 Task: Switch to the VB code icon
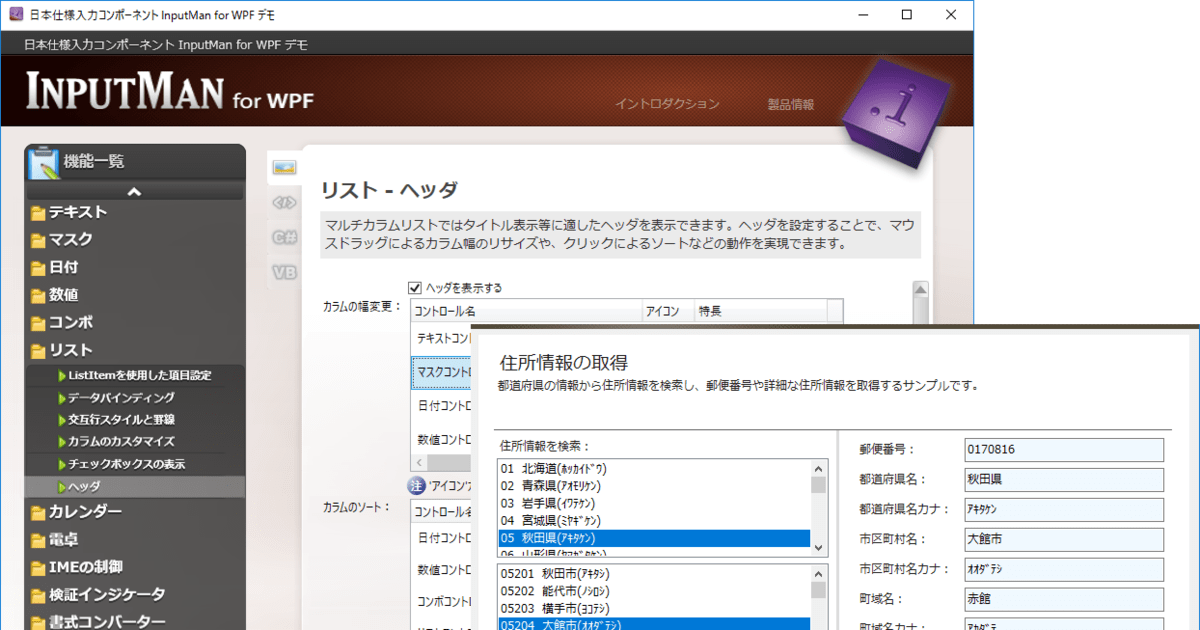pyautogui.click(x=284, y=272)
